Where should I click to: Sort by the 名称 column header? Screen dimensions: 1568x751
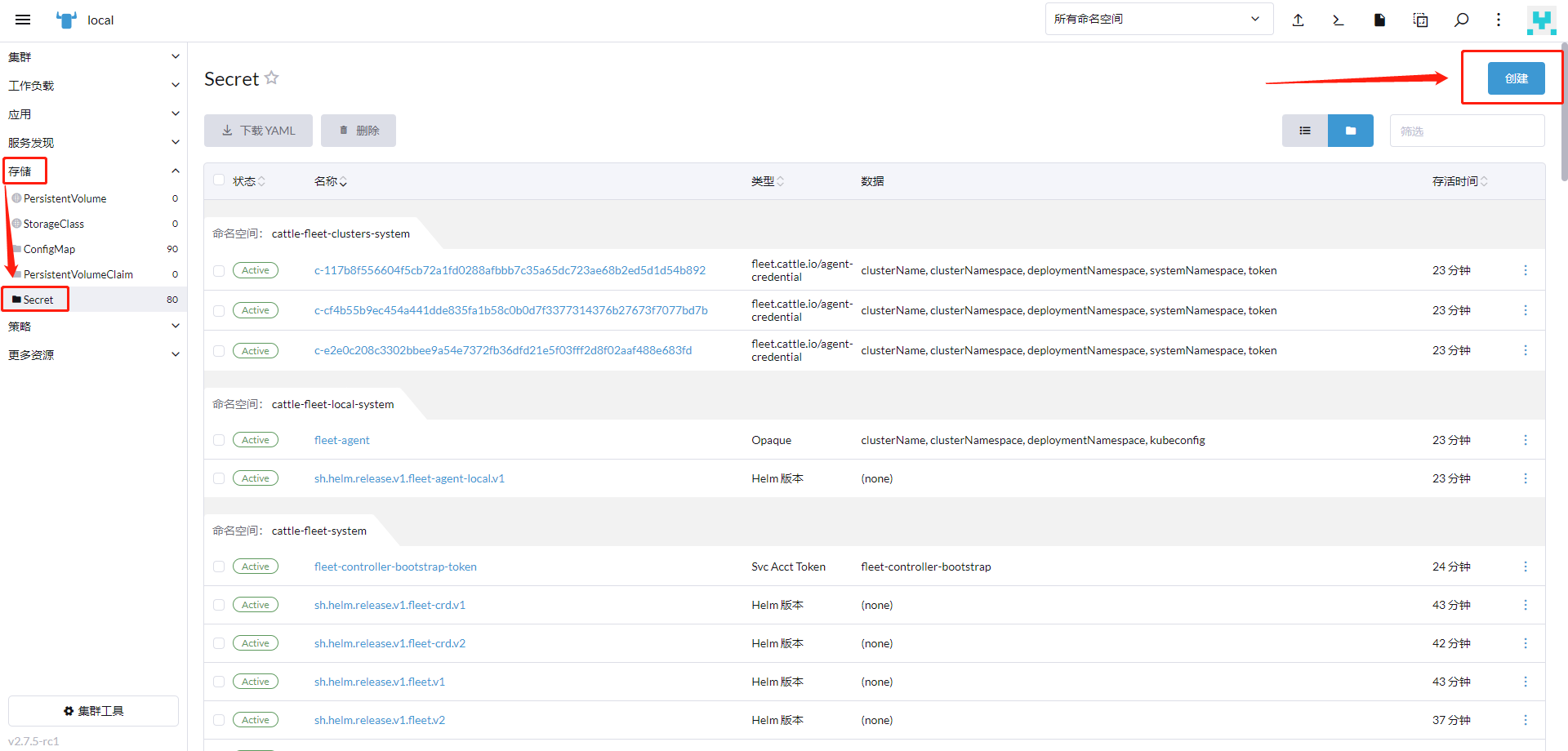click(331, 181)
